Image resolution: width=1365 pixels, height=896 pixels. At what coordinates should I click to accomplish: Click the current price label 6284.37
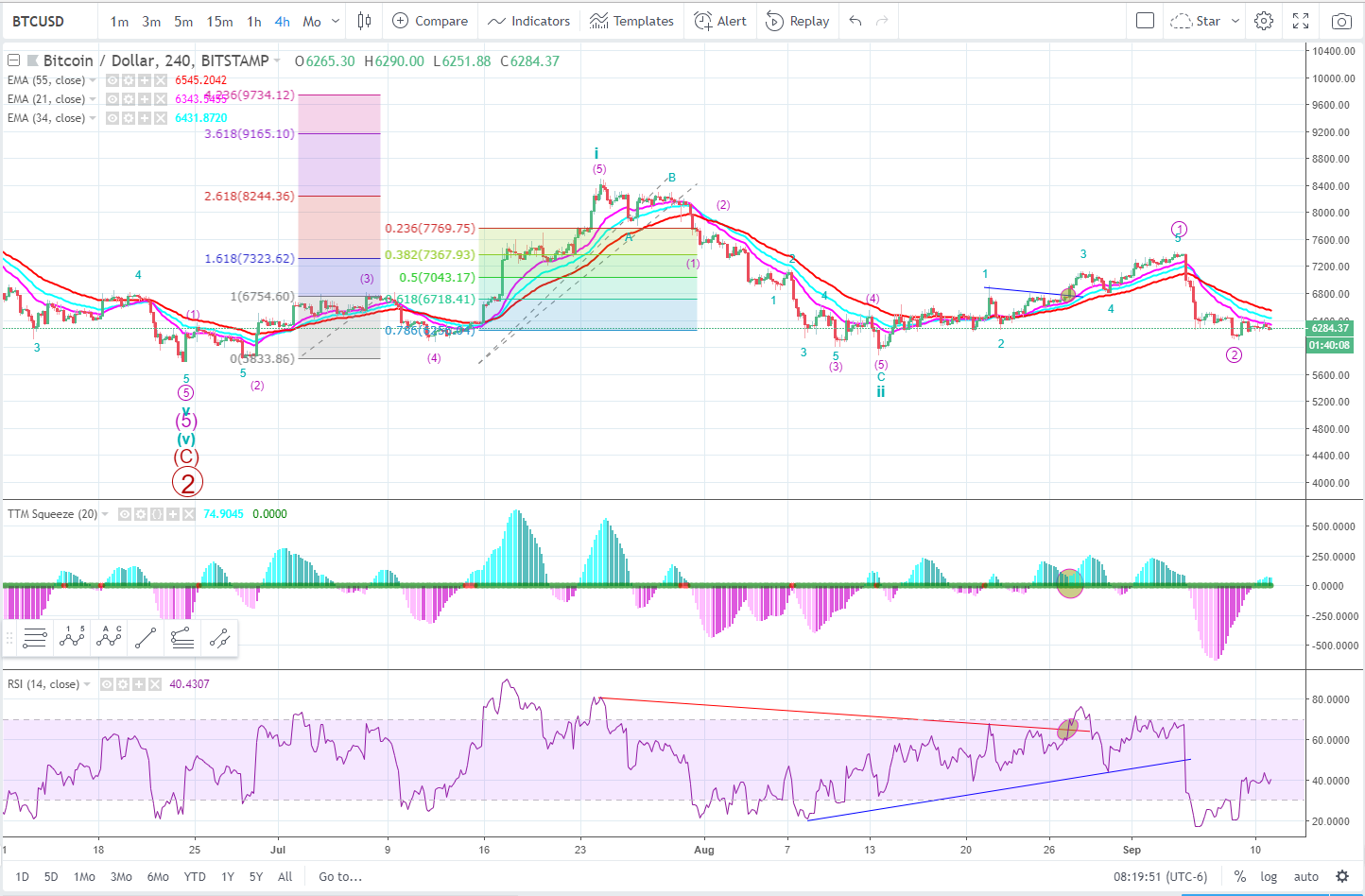(1330, 328)
